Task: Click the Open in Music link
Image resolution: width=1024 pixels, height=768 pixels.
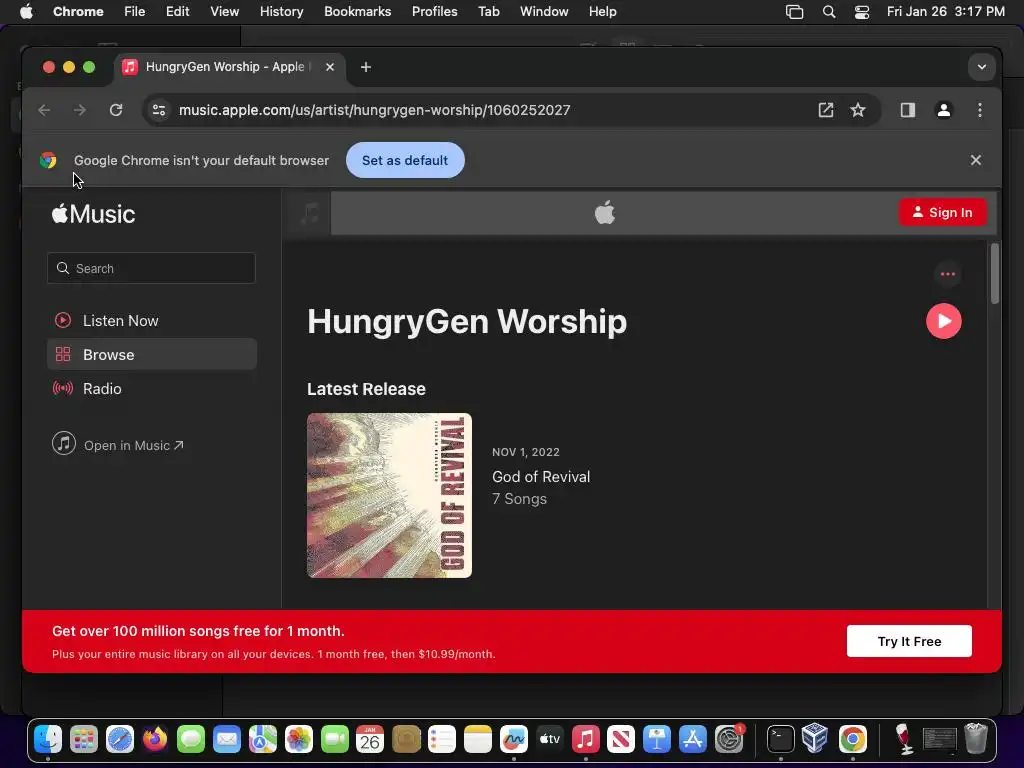Action: [118, 445]
